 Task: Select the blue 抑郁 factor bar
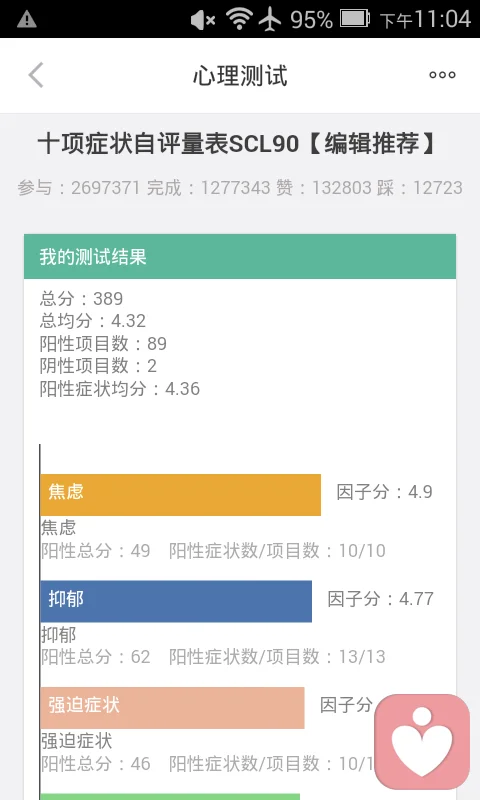pos(176,601)
